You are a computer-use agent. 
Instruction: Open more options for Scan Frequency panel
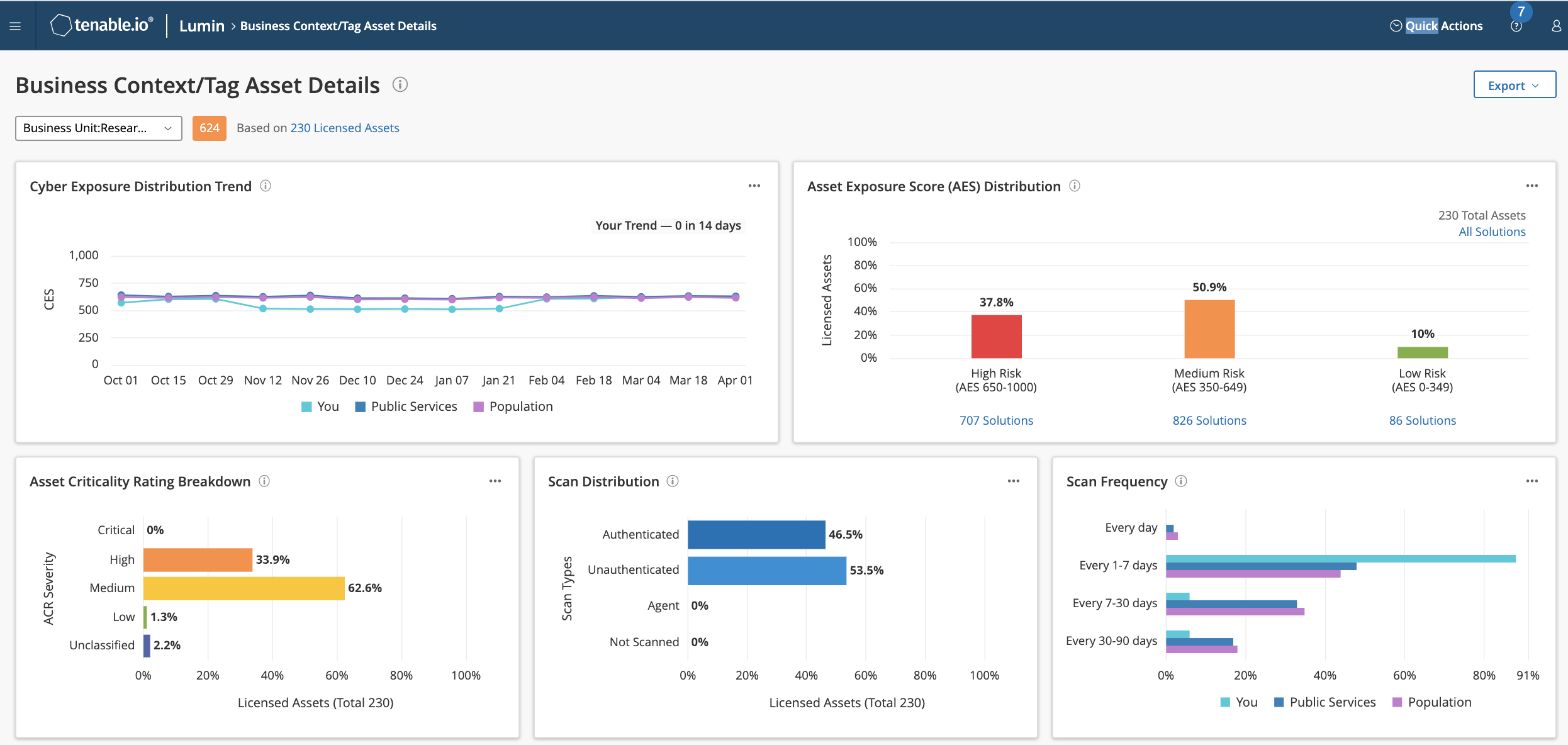1532,481
